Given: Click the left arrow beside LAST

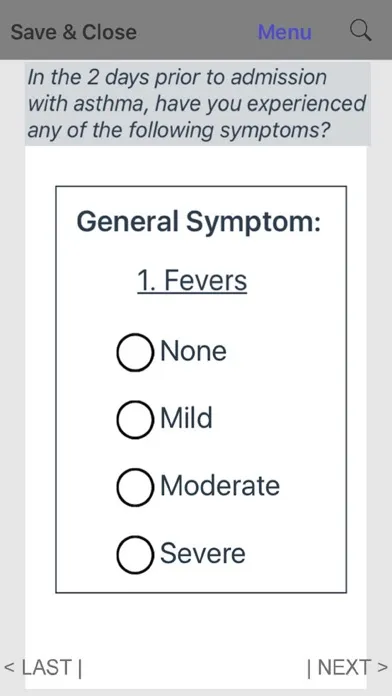Looking at the screenshot, I should [x=9, y=668].
